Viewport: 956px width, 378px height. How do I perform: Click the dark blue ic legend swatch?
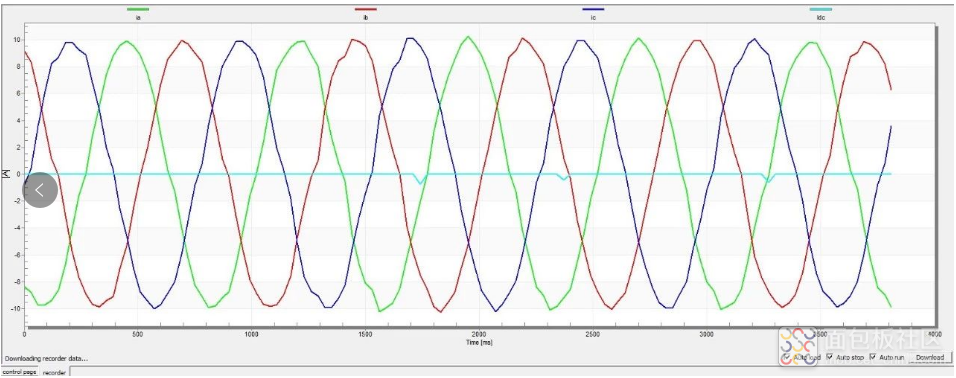(593, 9)
